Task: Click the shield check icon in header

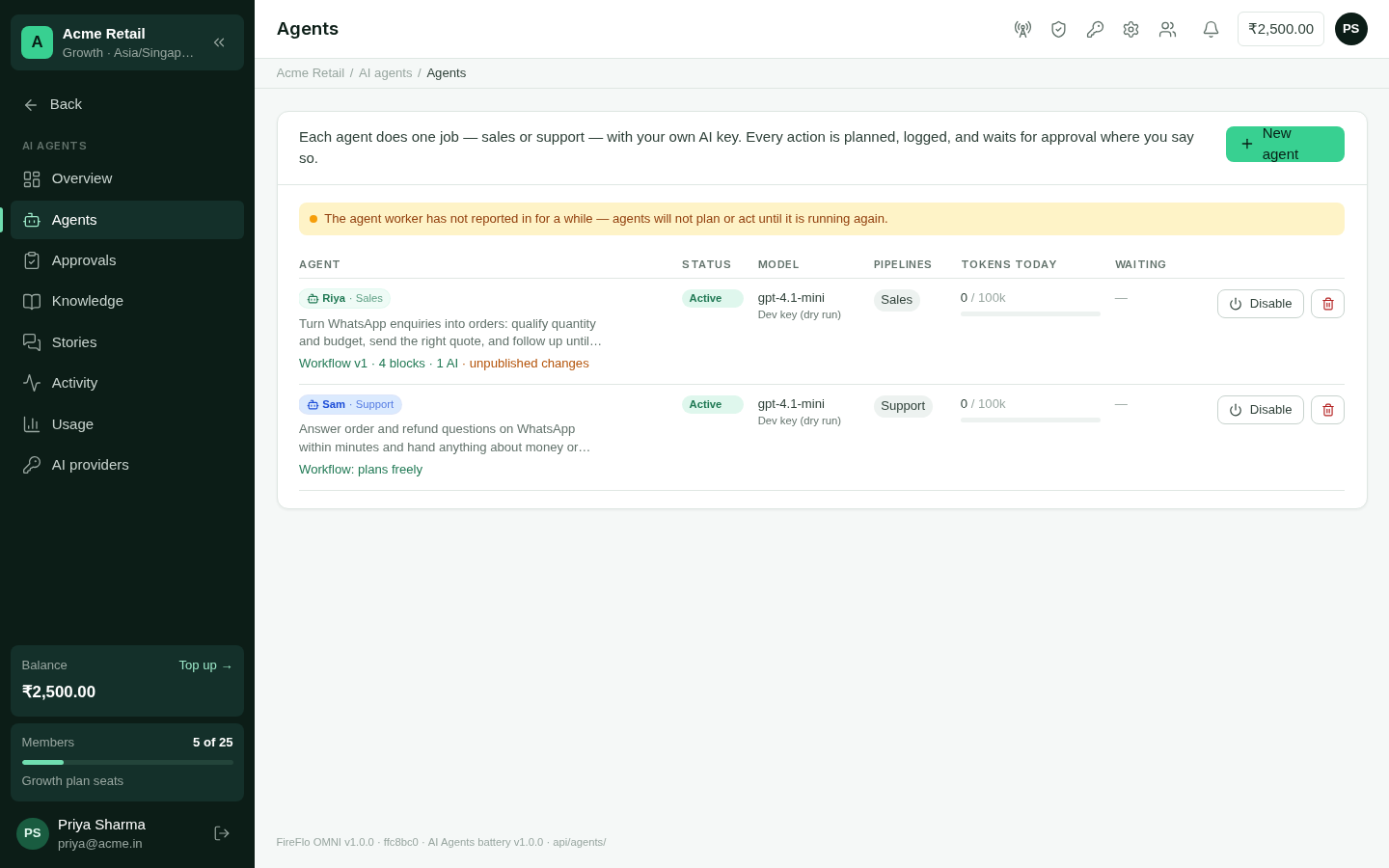Action: (x=1058, y=29)
